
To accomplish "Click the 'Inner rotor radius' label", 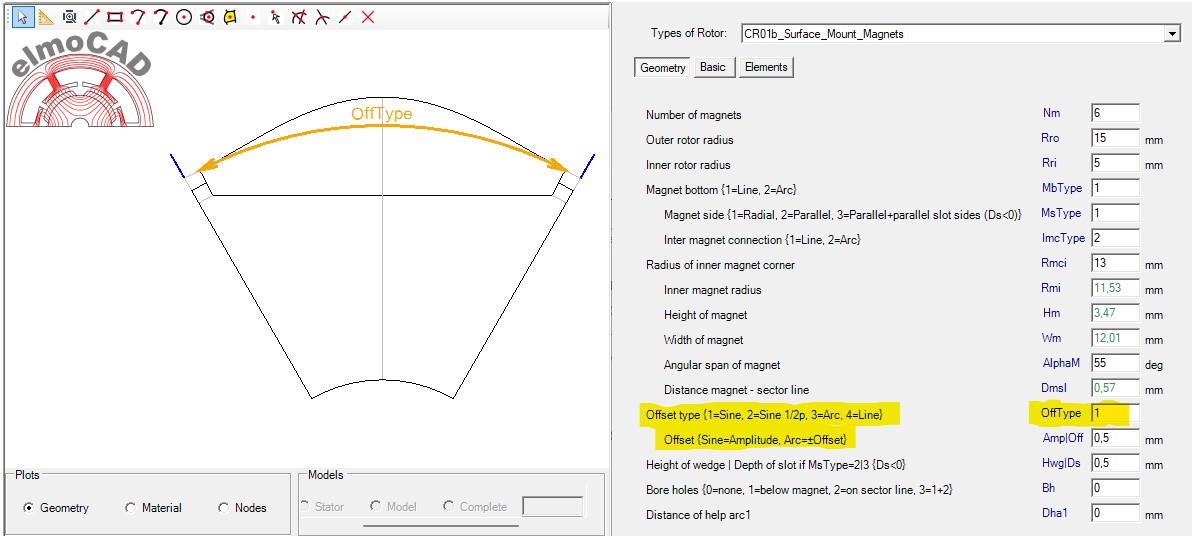I will click(x=688, y=165).
